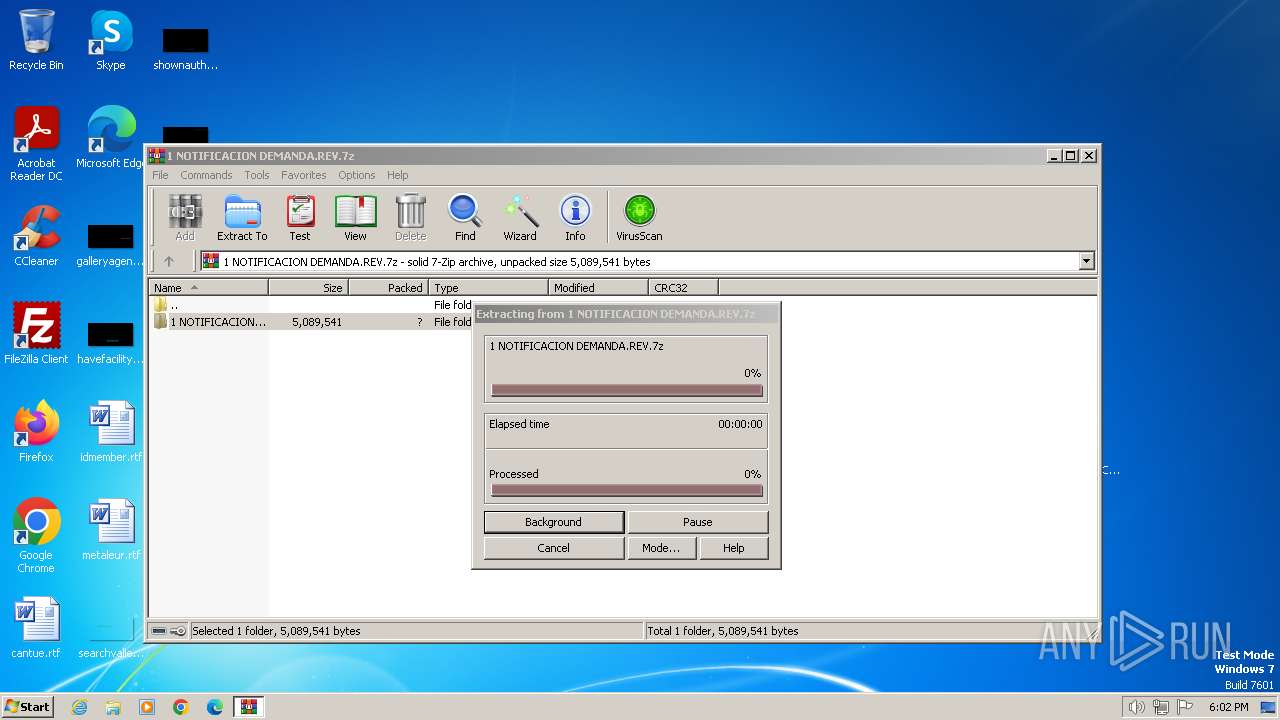Click the archive path text field
1280x720 pixels.
click(639, 261)
